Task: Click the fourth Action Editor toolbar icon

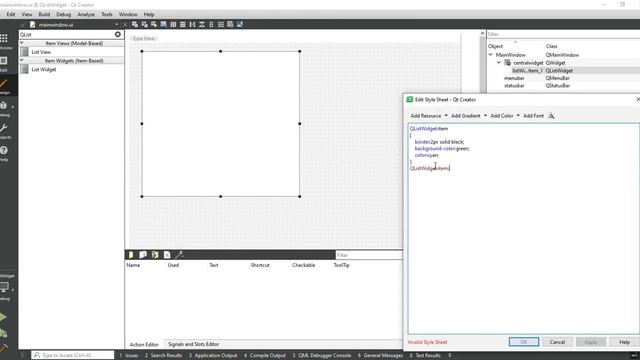Action: point(167,255)
